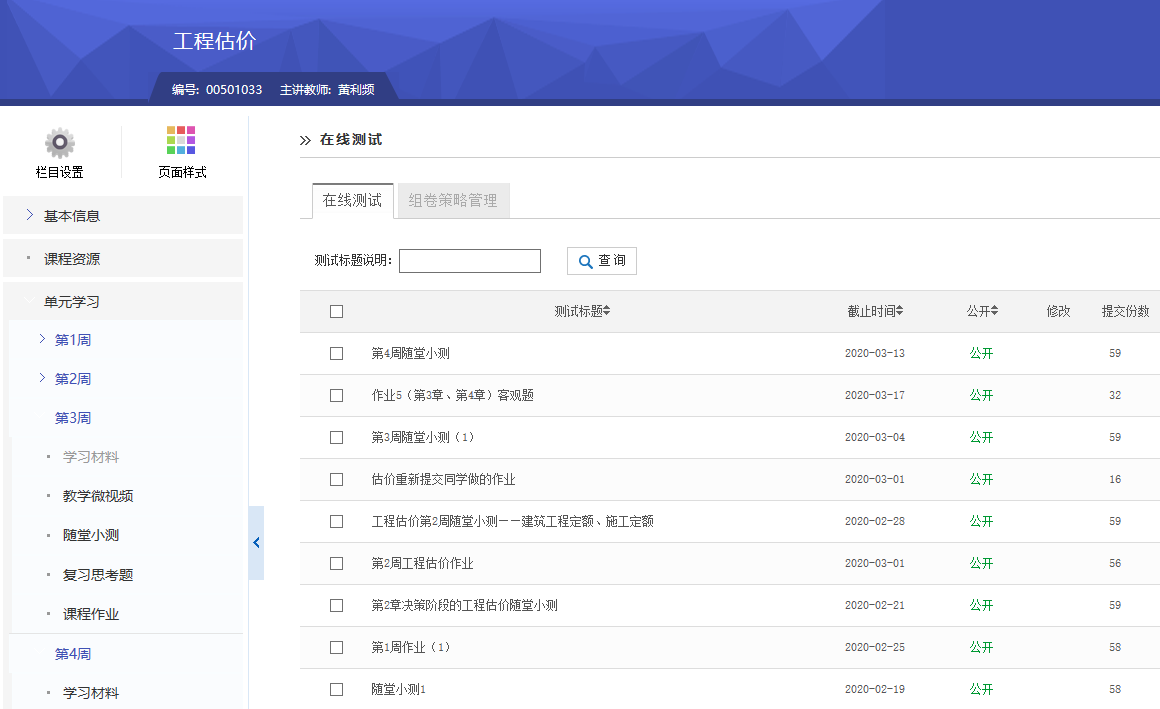Collapse the sidebar with the blue left chevron
The height and width of the screenshot is (709, 1160).
point(257,543)
